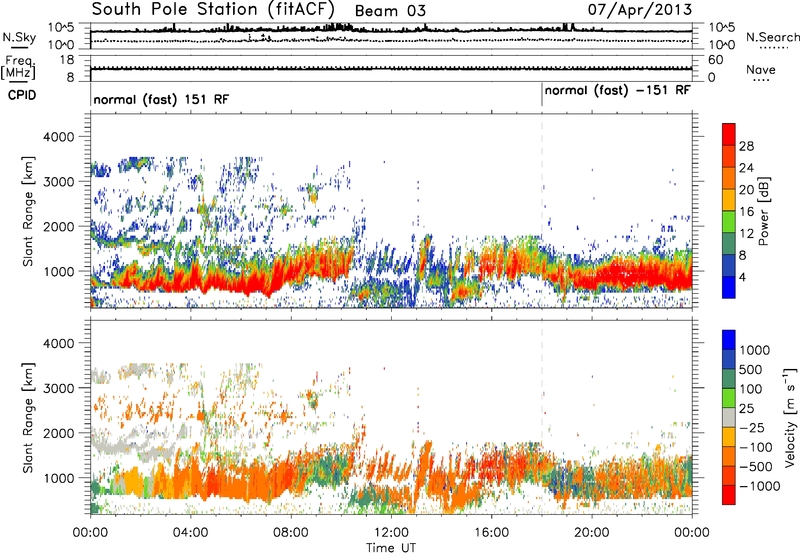Image resolution: width=800 pixels, height=554 pixels.
Task: Click the '4000' tick on the velocity panel
Action: (x=58, y=343)
